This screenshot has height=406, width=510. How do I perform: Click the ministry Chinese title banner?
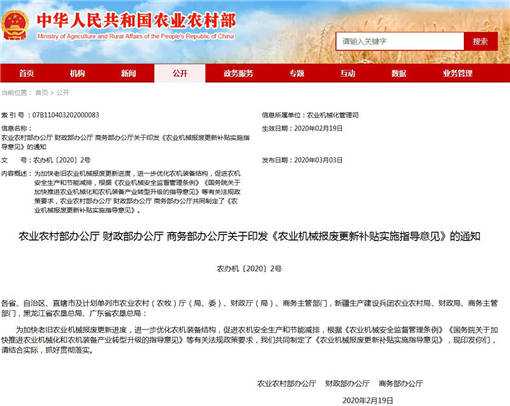(x=136, y=20)
